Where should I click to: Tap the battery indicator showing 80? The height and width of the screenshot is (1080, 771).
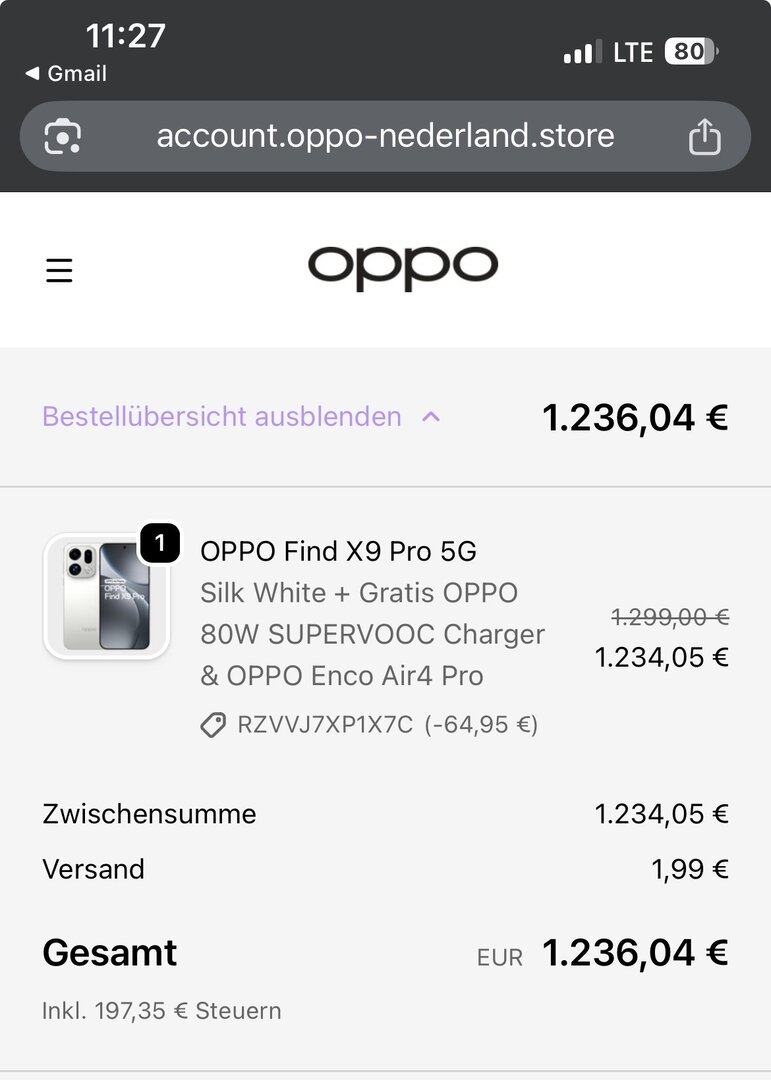(691, 52)
